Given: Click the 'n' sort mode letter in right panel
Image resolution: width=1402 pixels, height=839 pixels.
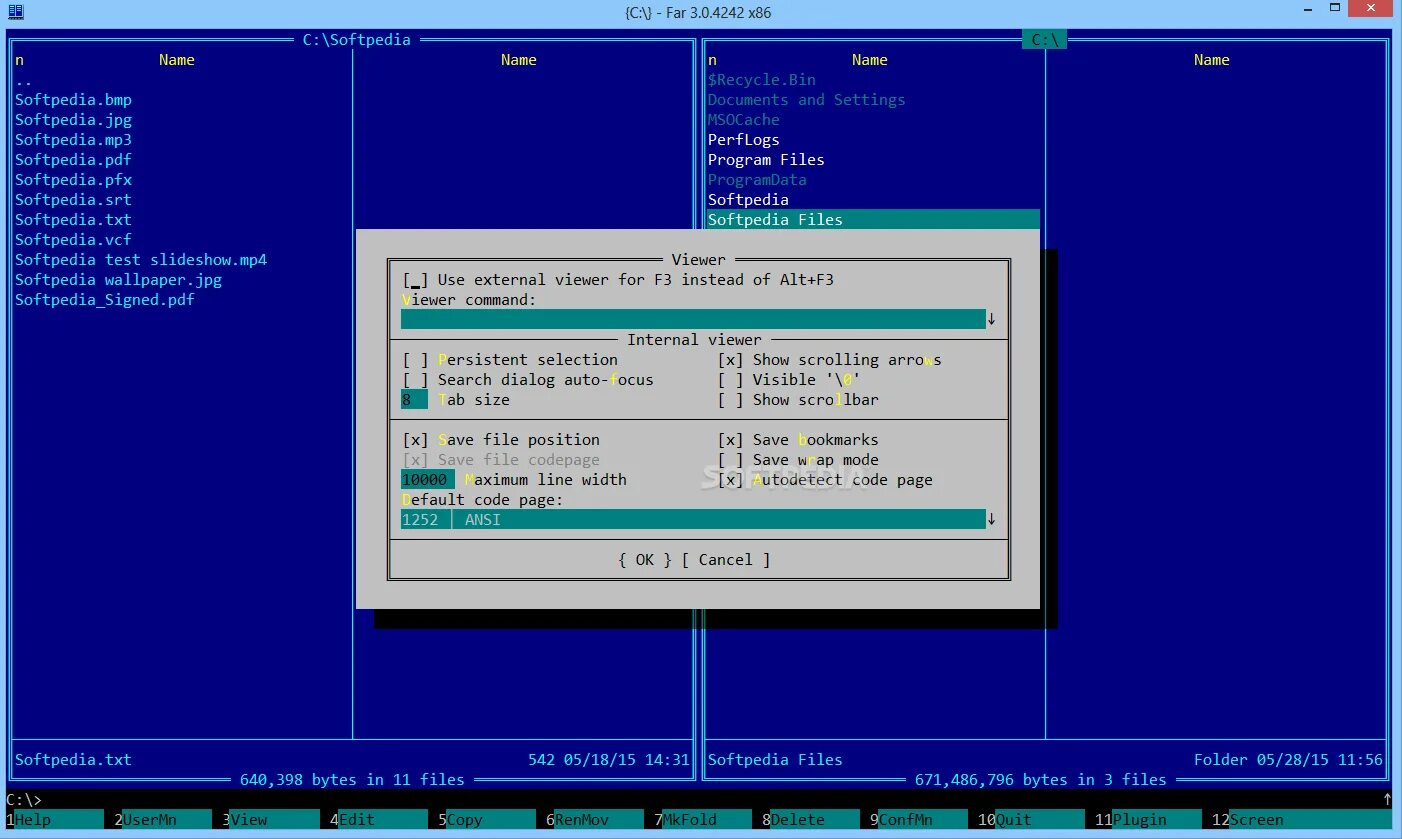Looking at the screenshot, I should pyautogui.click(x=712, y=60).
